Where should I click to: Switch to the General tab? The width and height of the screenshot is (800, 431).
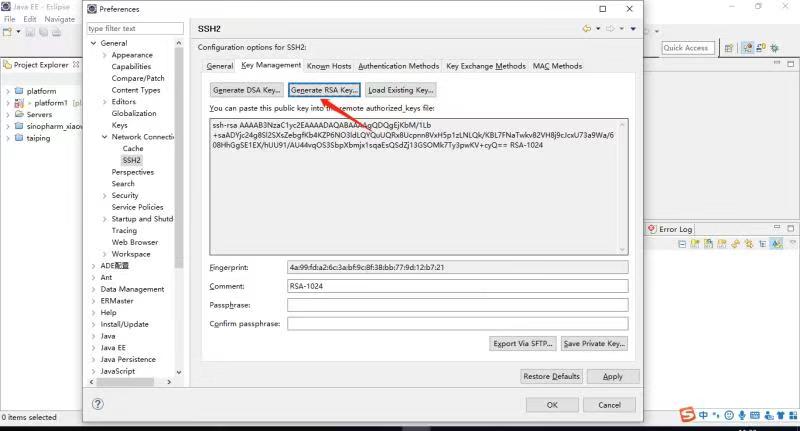220,66
